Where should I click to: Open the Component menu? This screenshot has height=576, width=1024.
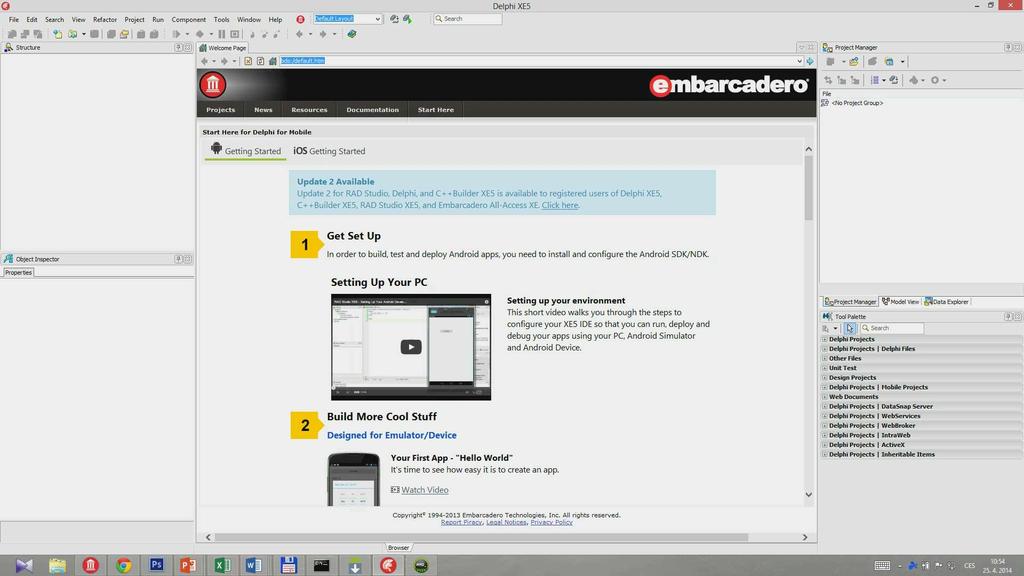[x=189, y=20]
